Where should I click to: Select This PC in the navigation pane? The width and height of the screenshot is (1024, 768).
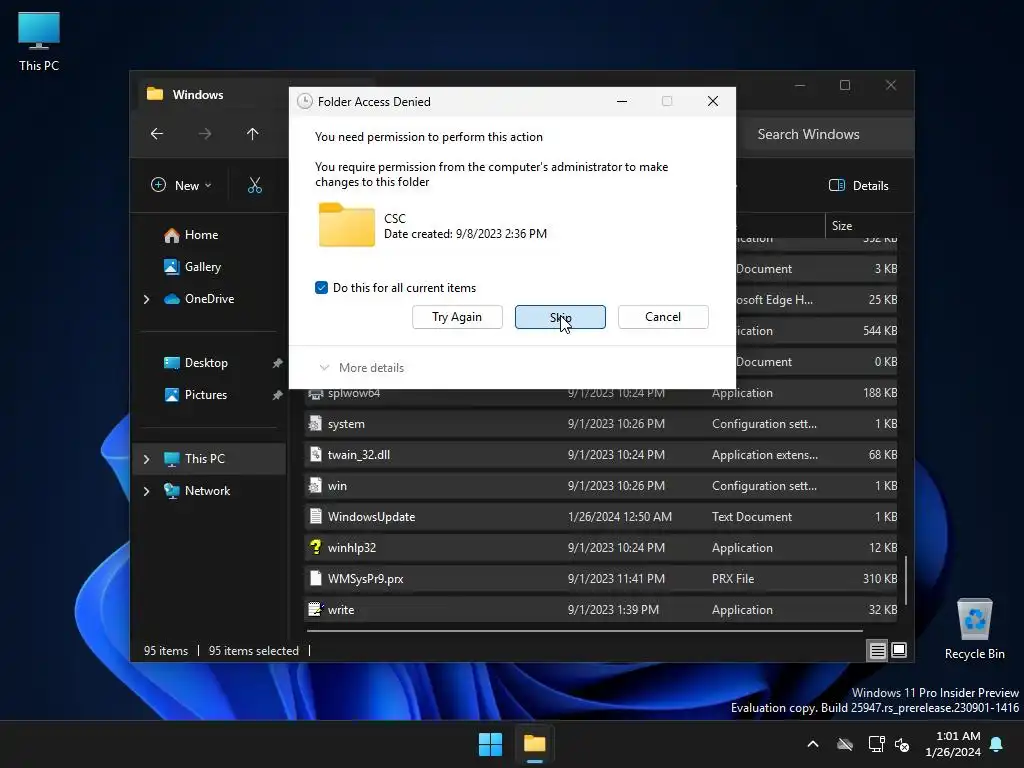click(x=204, y=459)
